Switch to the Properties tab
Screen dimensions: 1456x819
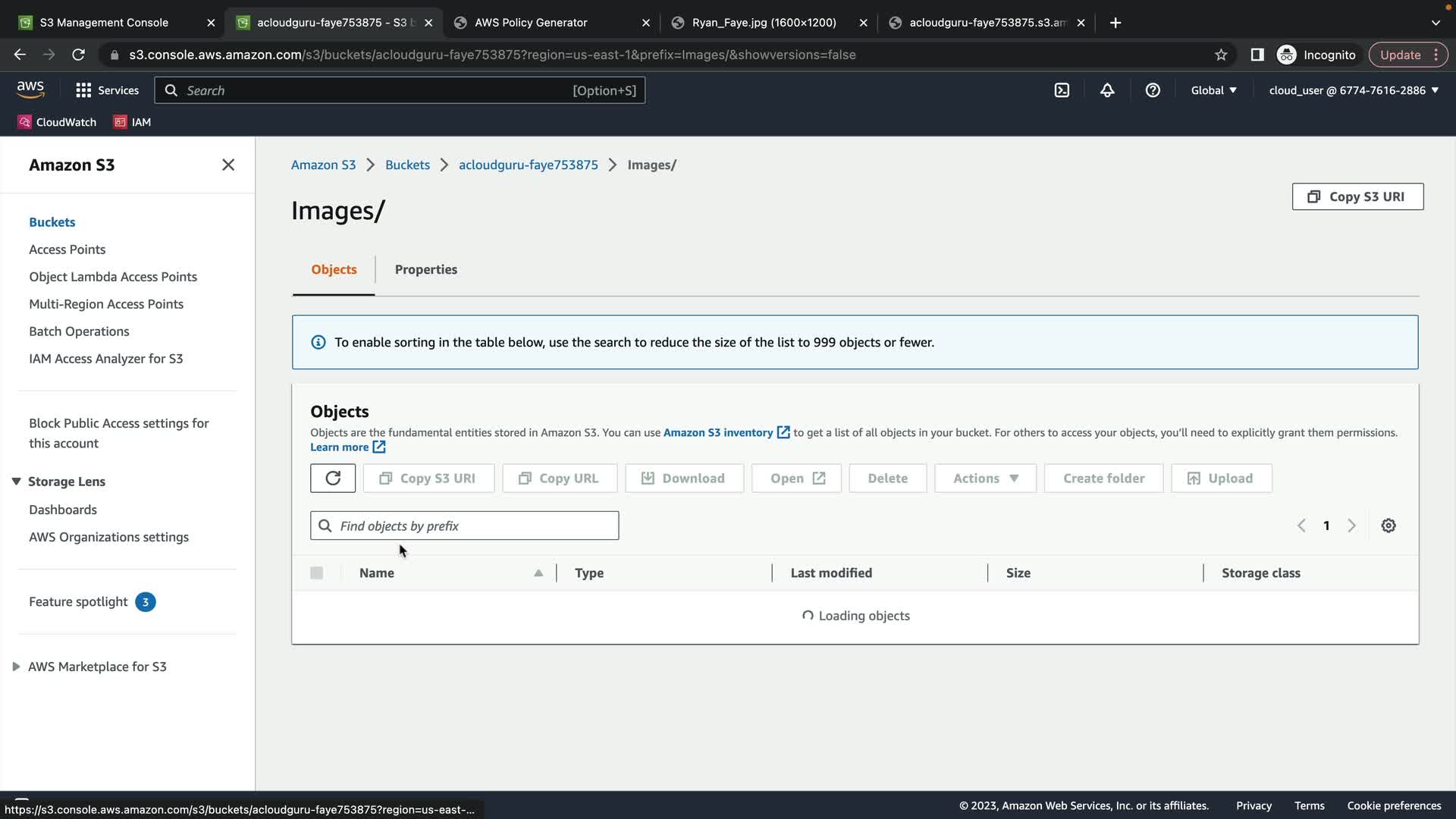pyautogui.click(x=426, y=269)
